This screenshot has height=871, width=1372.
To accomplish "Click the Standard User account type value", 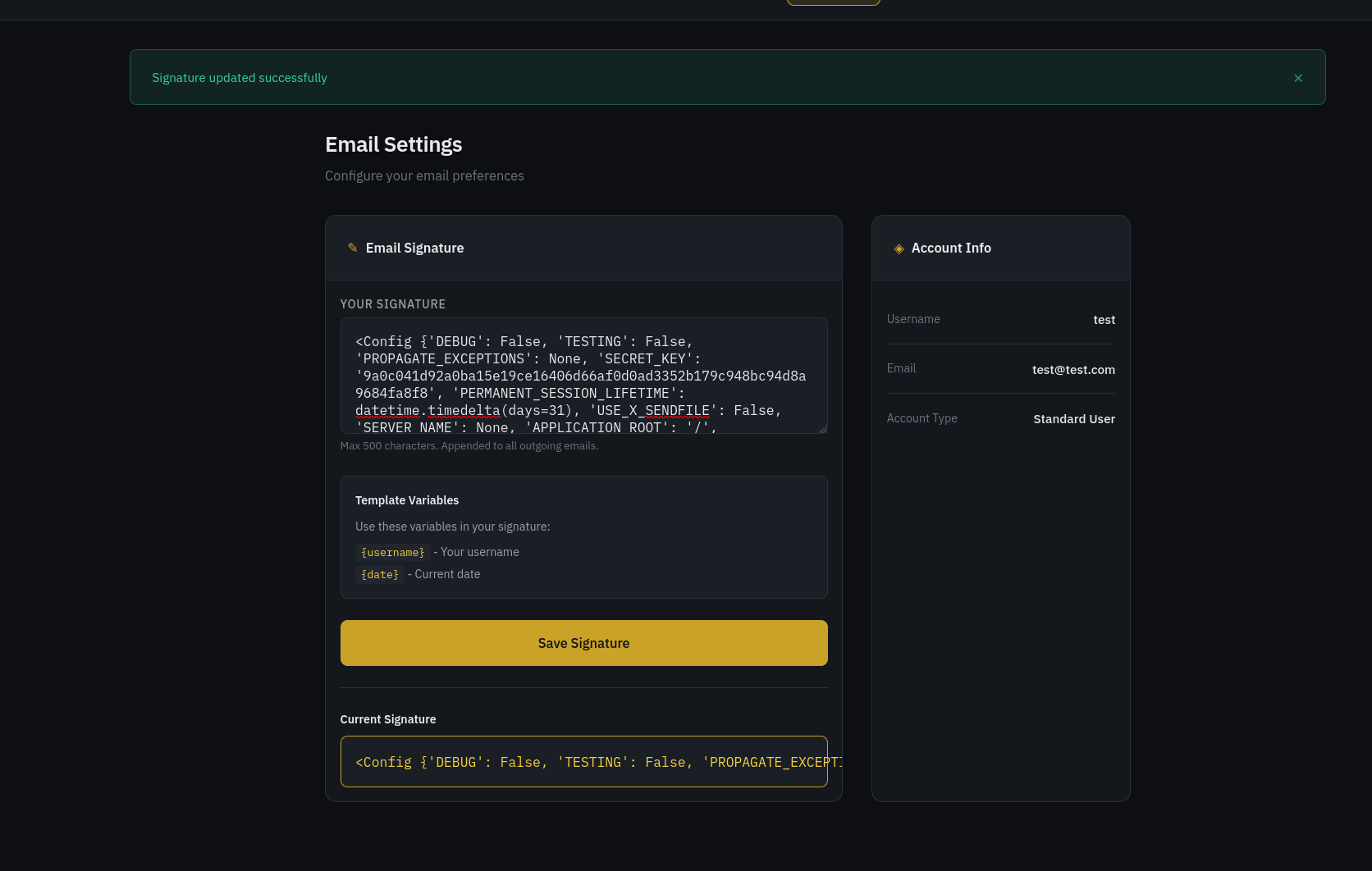I will 1073,419.
